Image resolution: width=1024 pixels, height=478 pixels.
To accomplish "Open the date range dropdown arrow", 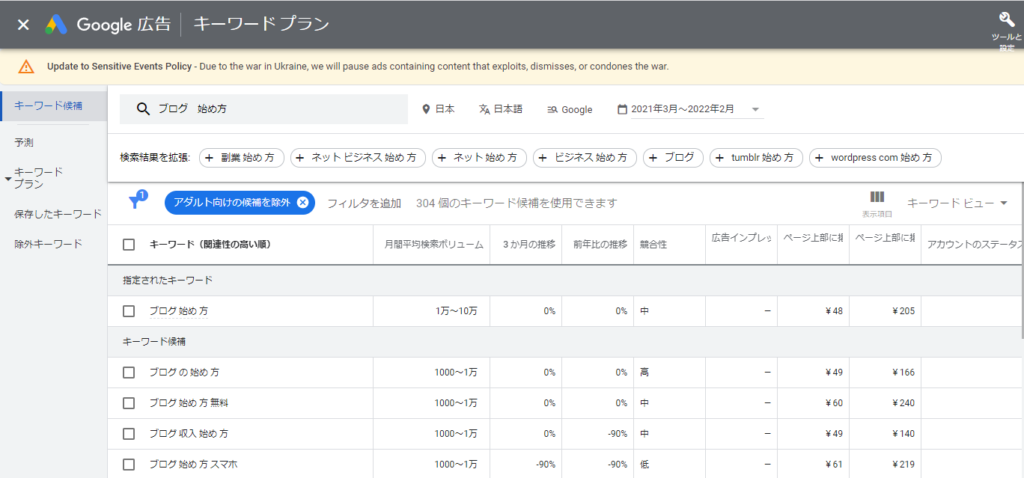I will pyautogui.click(x=756, y=110).
